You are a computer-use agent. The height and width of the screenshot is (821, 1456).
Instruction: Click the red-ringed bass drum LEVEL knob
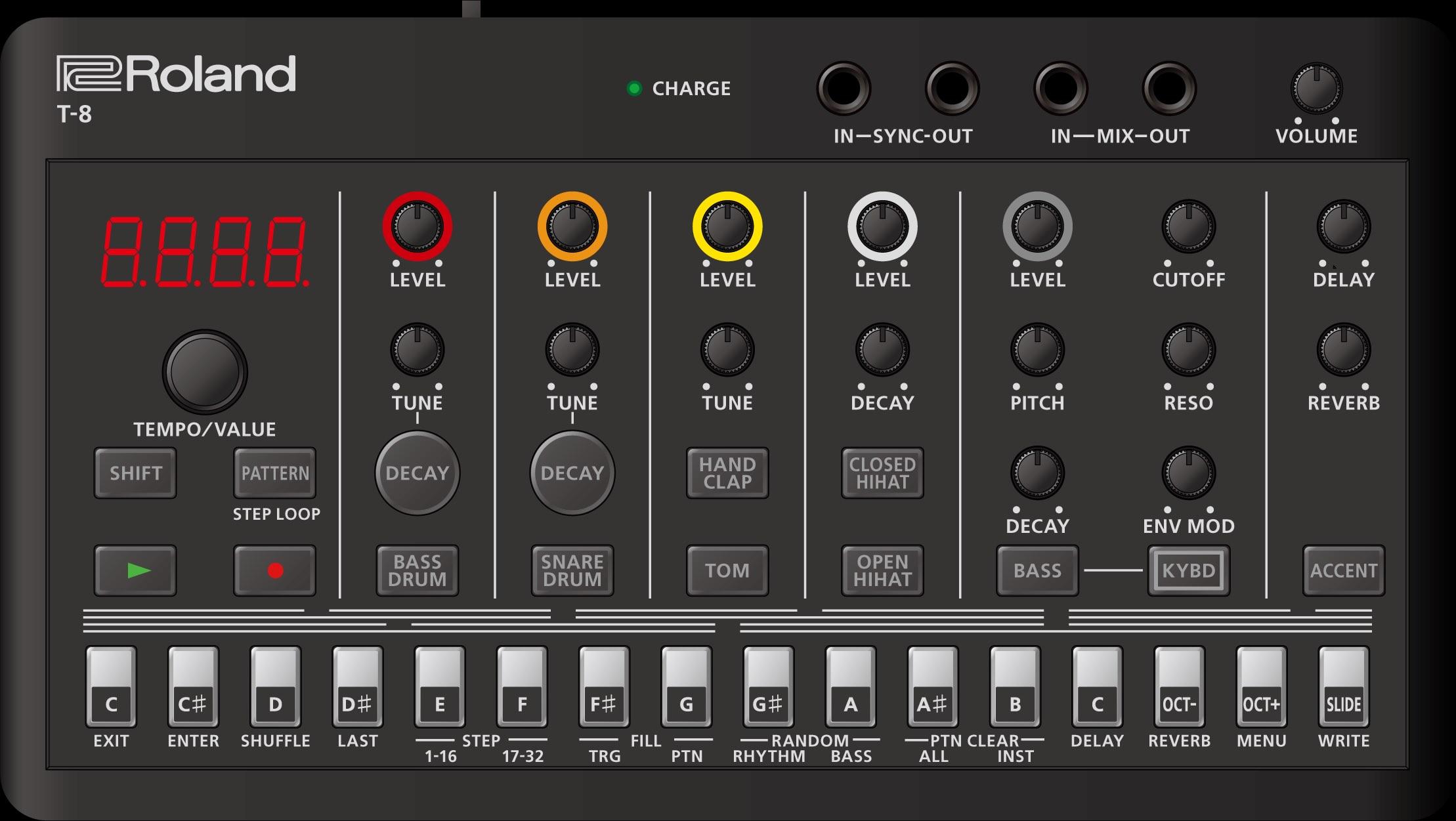coord(418,227)
